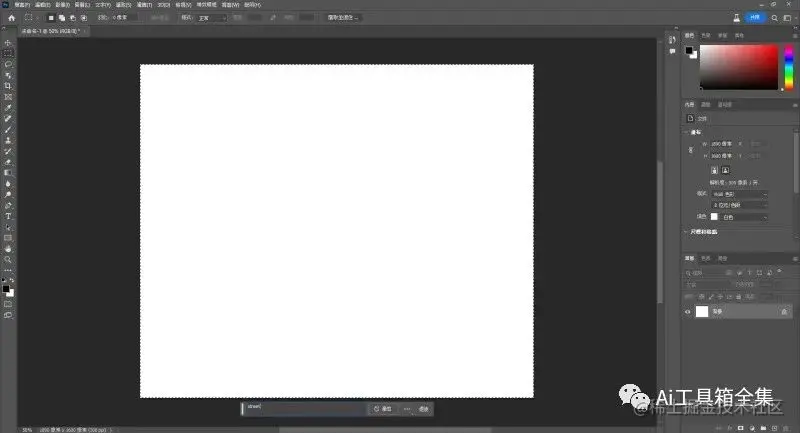Select the Rectangular Marquee tool in toolbox
The width and height of the screenshot is (800, 433).
(8, 54)
